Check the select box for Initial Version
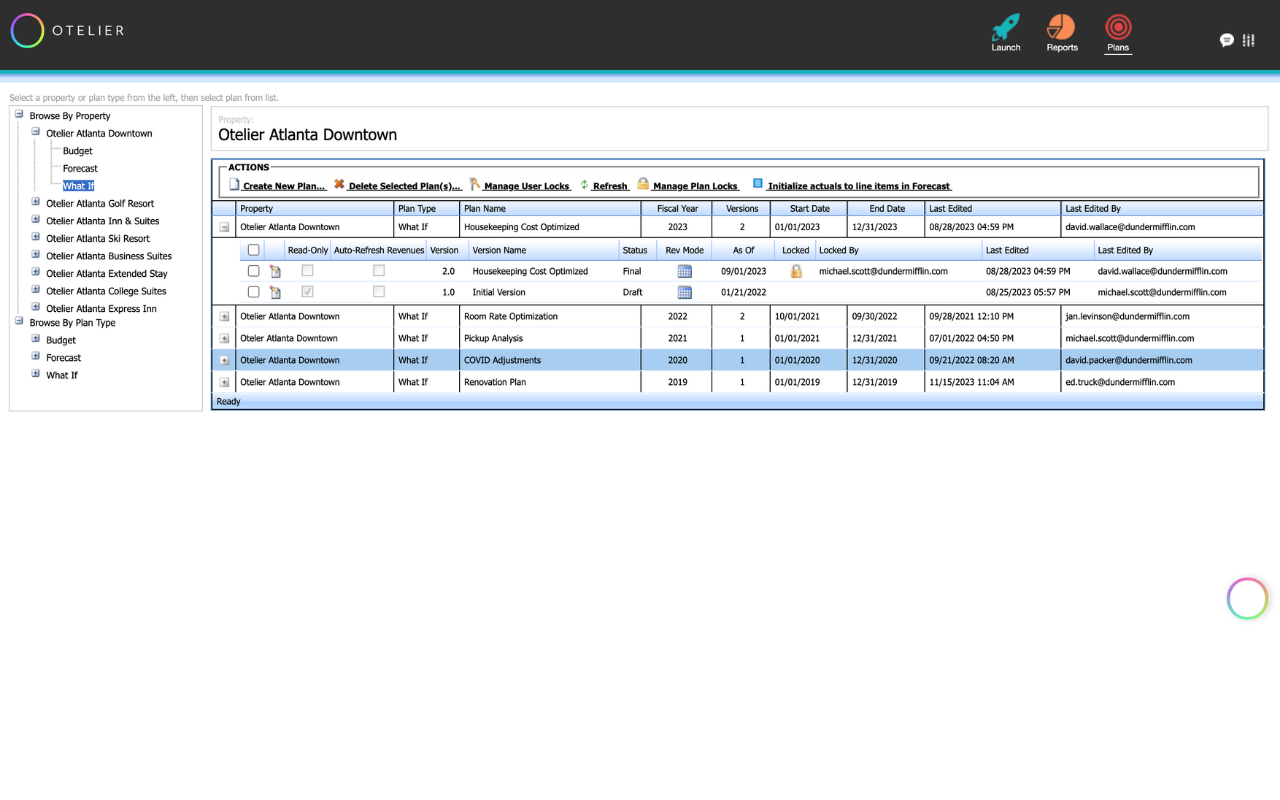This screenshot has height=800, width=1280. point(253,292)
